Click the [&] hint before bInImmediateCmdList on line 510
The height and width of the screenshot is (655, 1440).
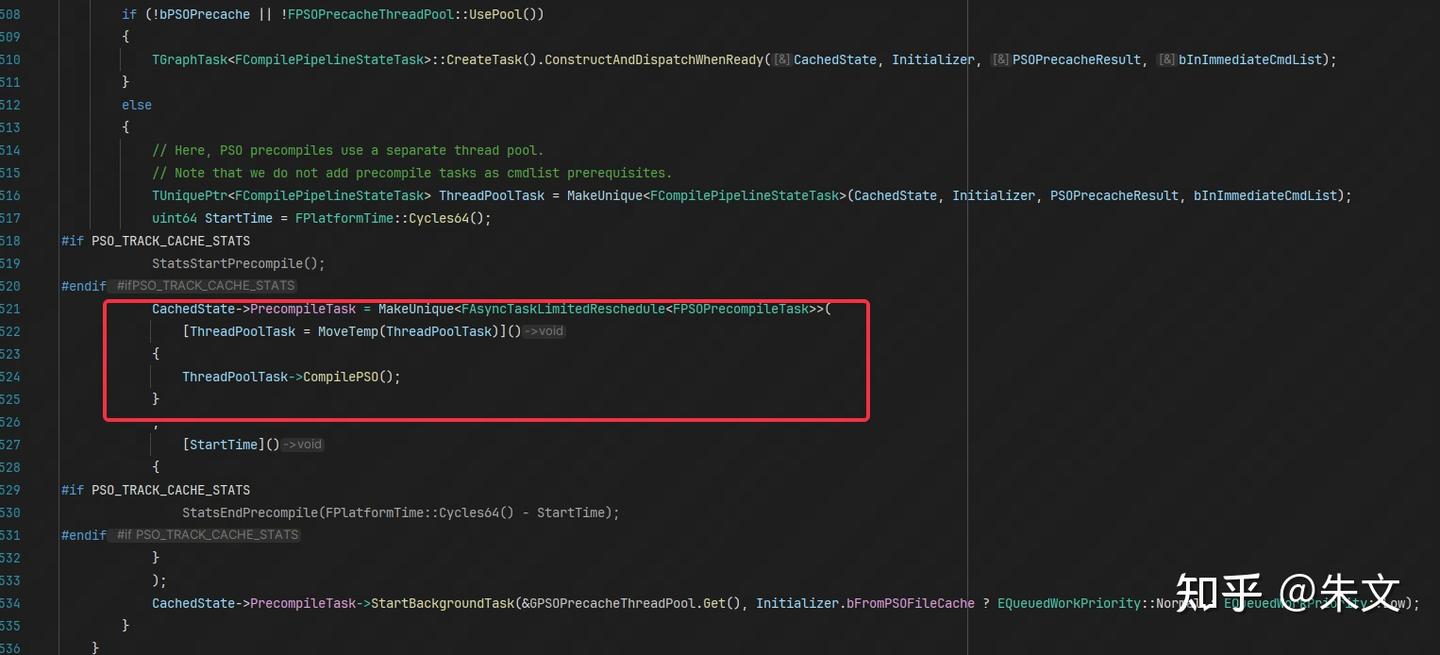(1166, 60)
